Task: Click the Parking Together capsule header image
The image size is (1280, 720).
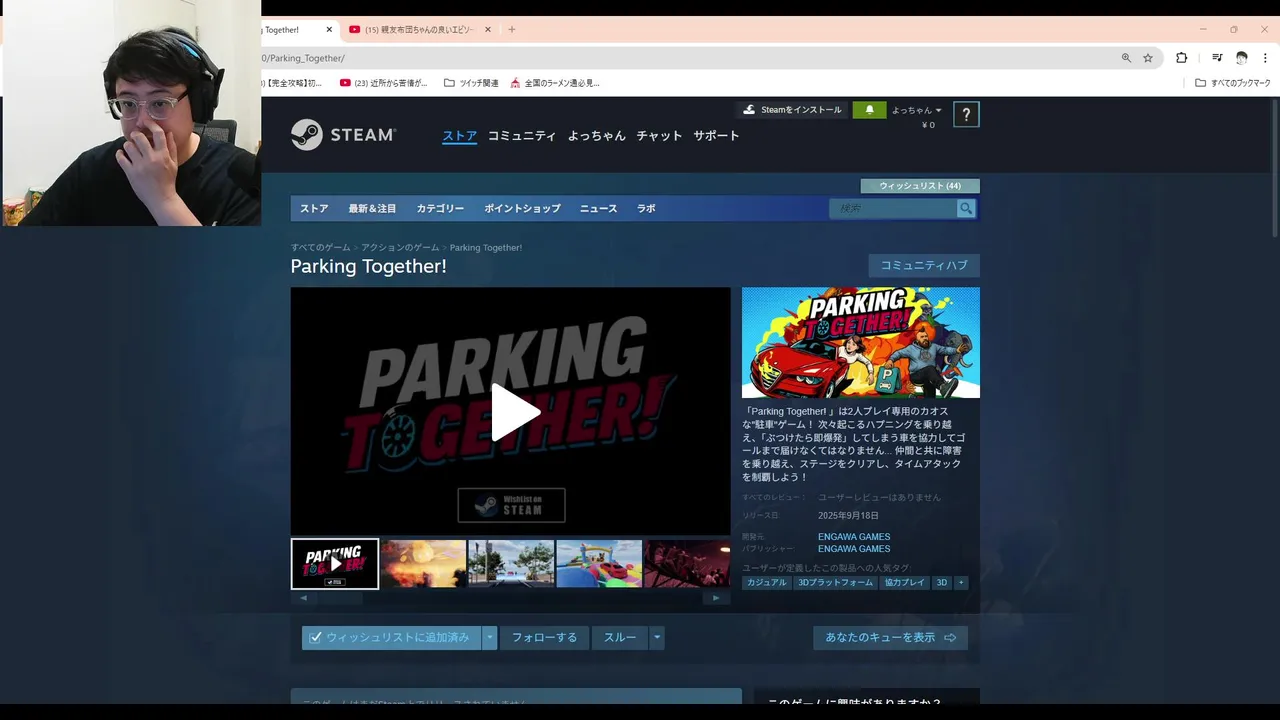Action: click(x=861, y=343)
